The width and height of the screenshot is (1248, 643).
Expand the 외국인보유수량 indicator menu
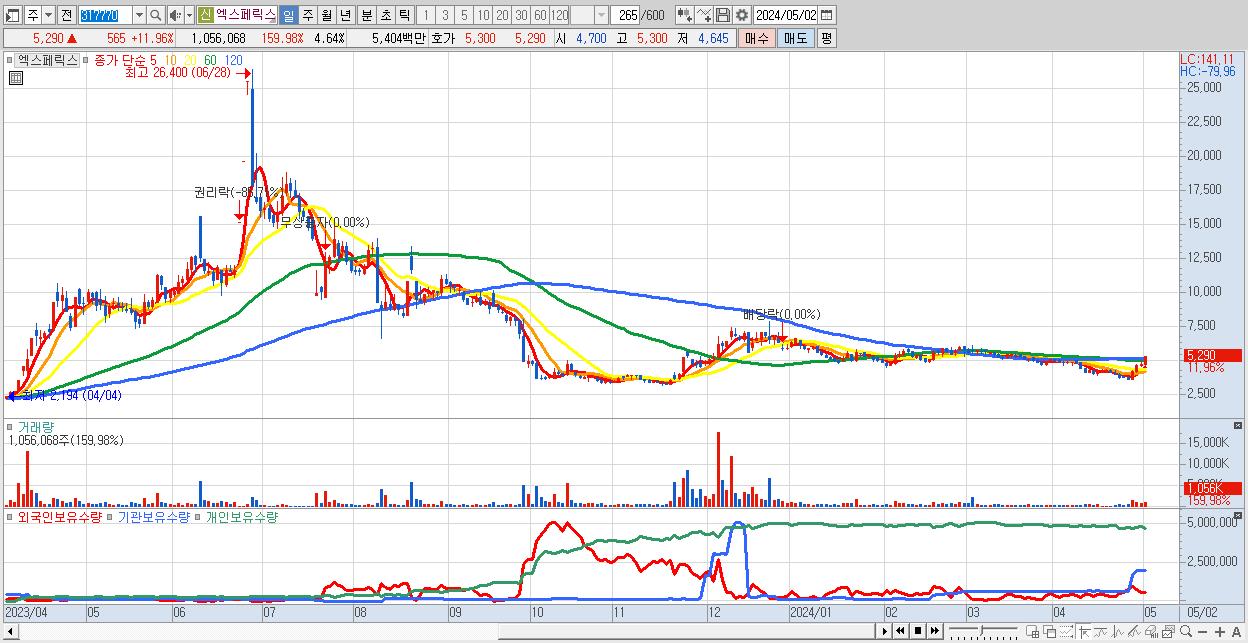point(11,517)
